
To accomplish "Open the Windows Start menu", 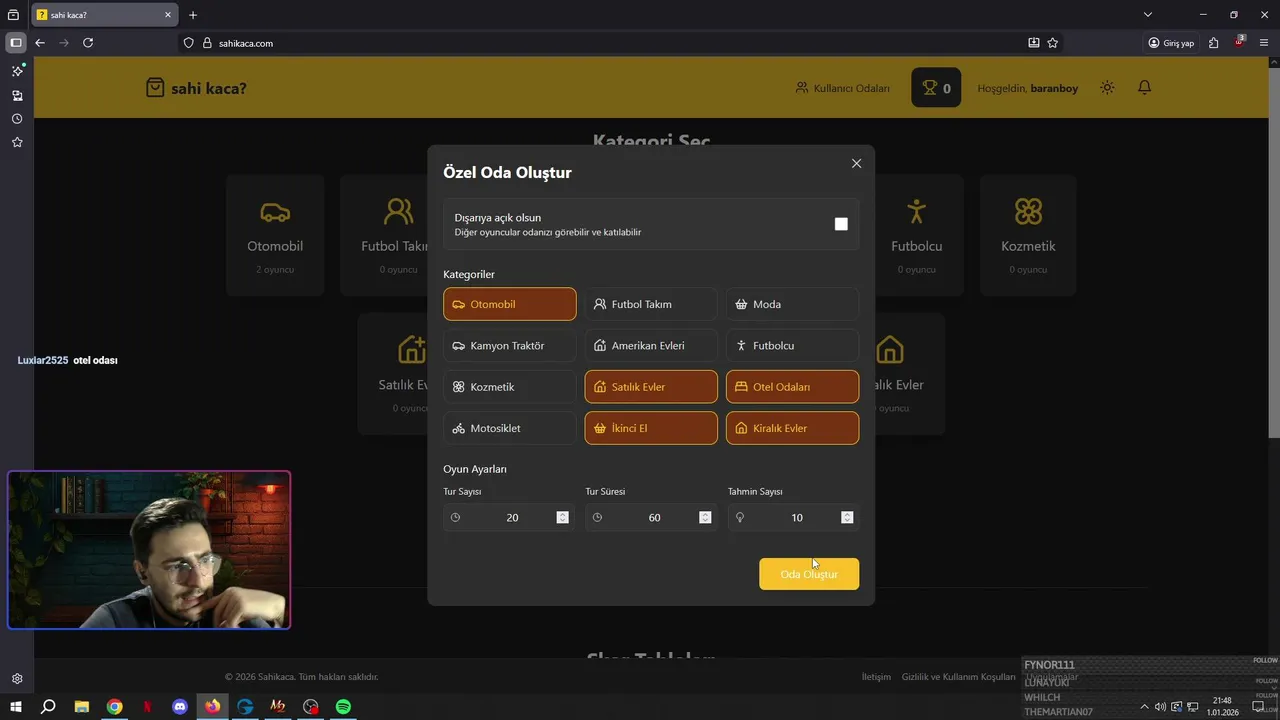I will (16, 707).
